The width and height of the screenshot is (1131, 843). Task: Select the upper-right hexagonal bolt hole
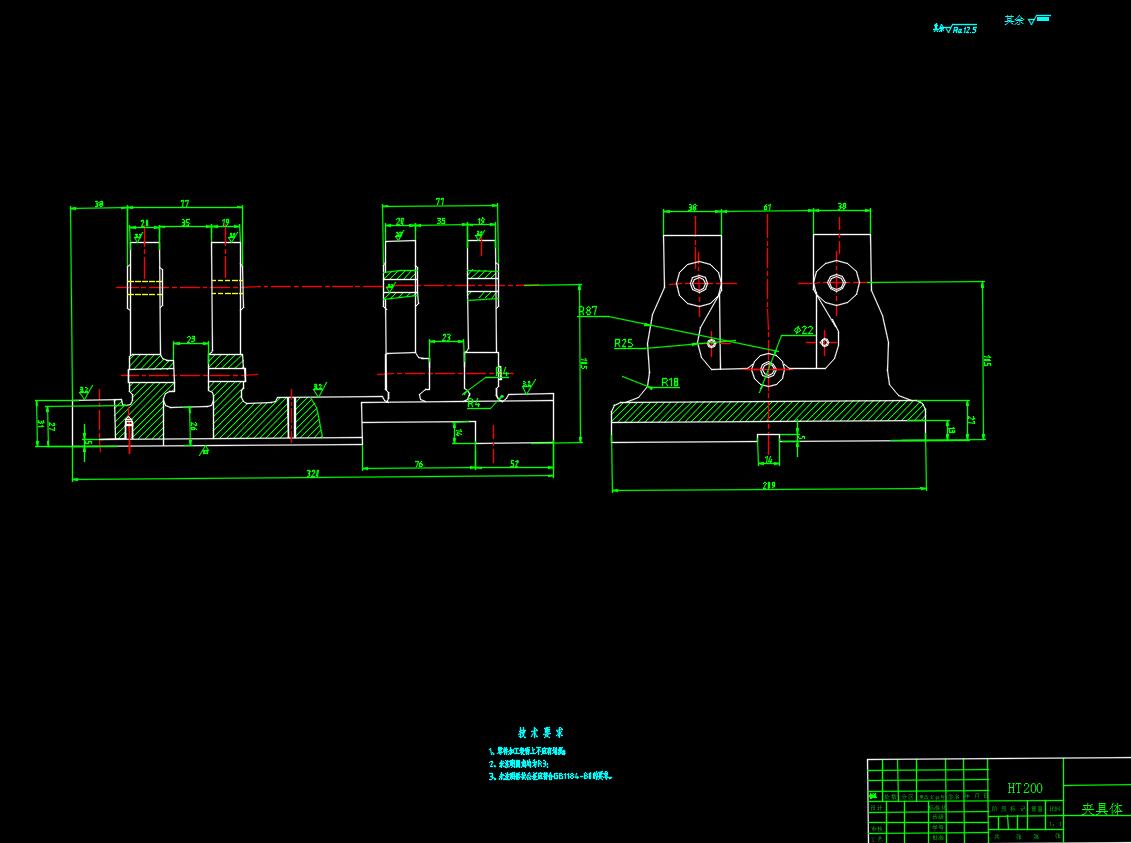tap(836, 283)
